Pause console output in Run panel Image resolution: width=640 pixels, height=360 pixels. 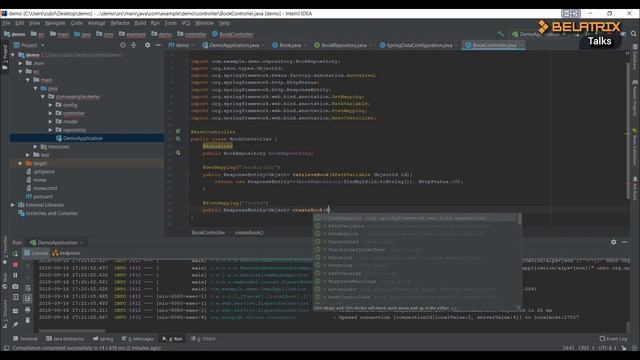point(15,276)
